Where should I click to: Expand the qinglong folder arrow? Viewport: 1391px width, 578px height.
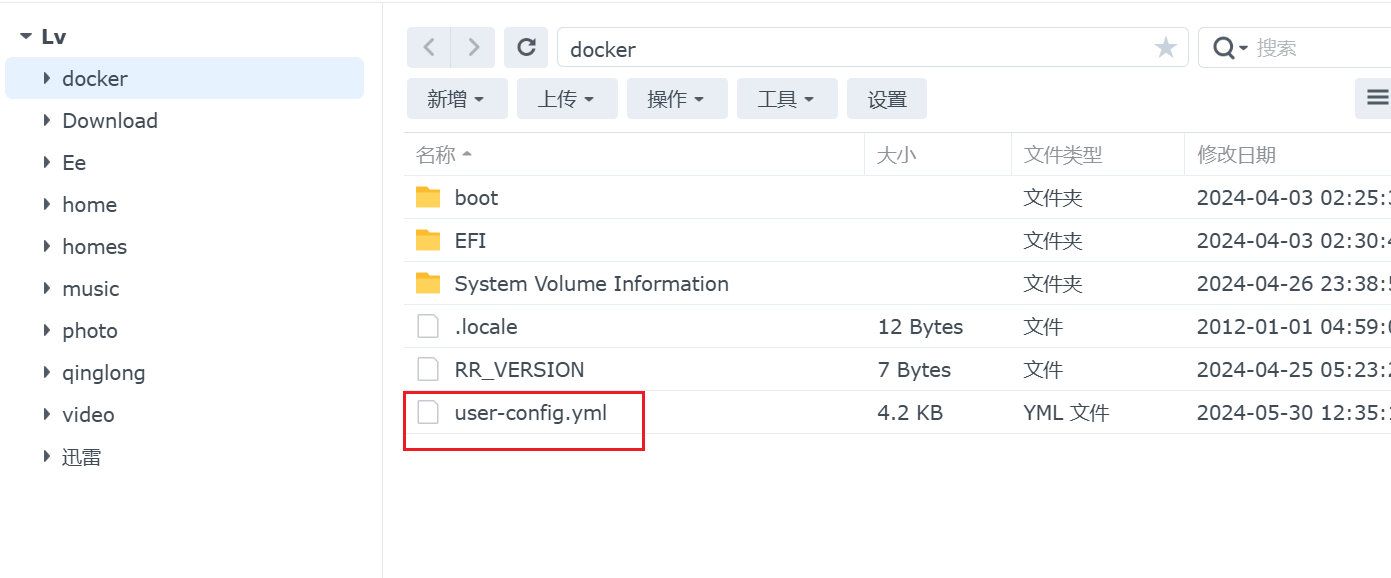[x=47, y=372]
